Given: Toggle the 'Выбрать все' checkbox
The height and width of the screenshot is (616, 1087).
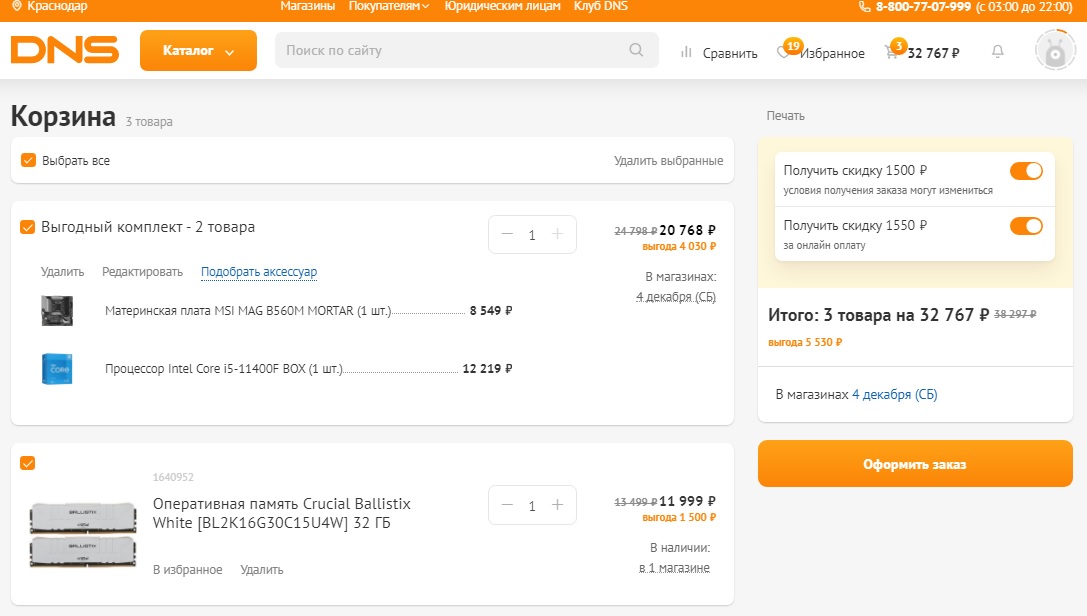Looking at the screenshot, I should point(28,161).
